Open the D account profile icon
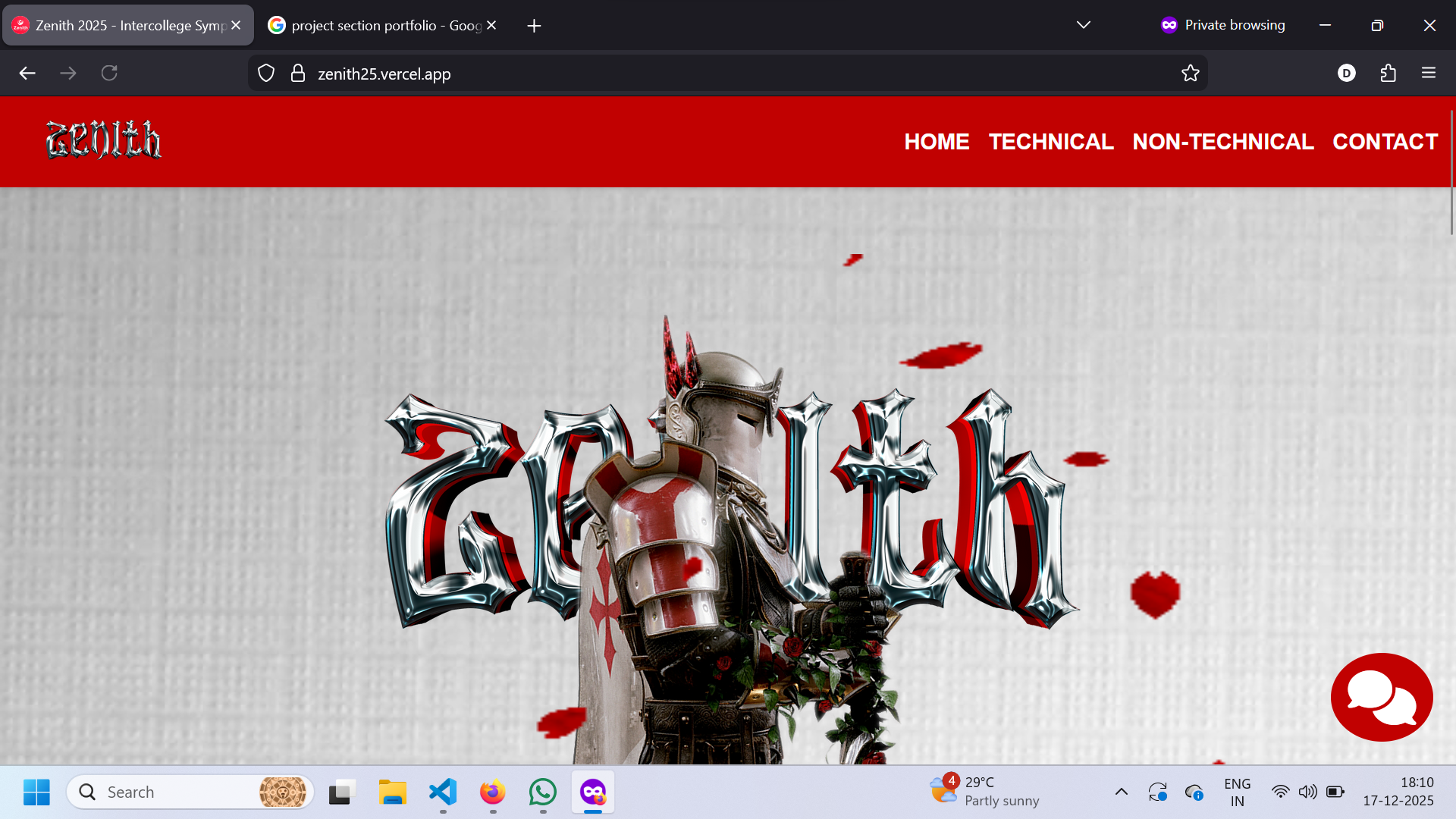The image size is (1456, 819). tap(1346, 74)
